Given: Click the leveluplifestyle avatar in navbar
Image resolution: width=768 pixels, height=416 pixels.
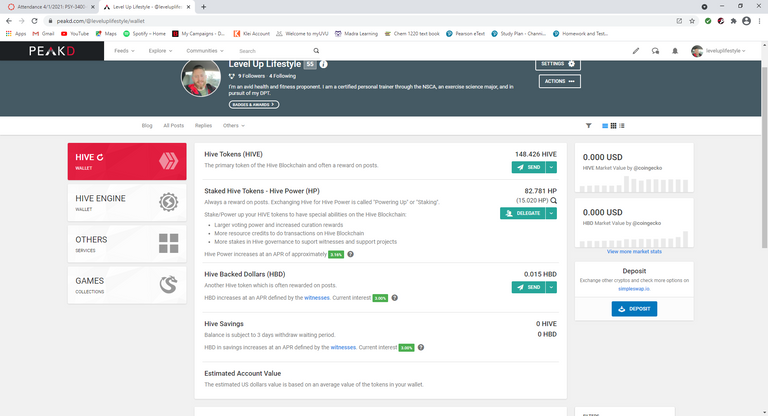Looking at the screenshot, I should tap(697, 51).
